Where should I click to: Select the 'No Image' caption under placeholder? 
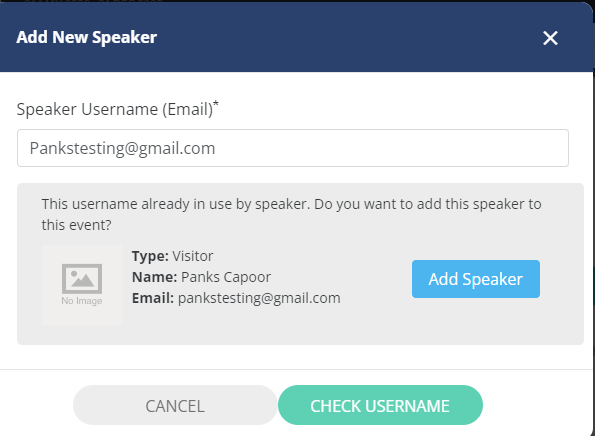82,301
